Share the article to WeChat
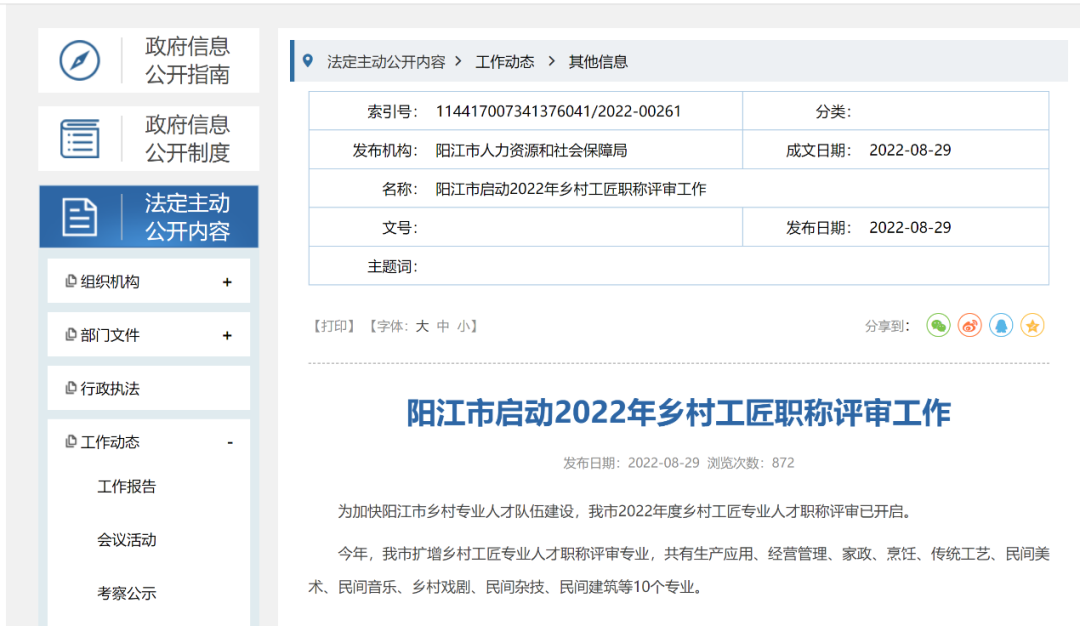 point(937,325)
